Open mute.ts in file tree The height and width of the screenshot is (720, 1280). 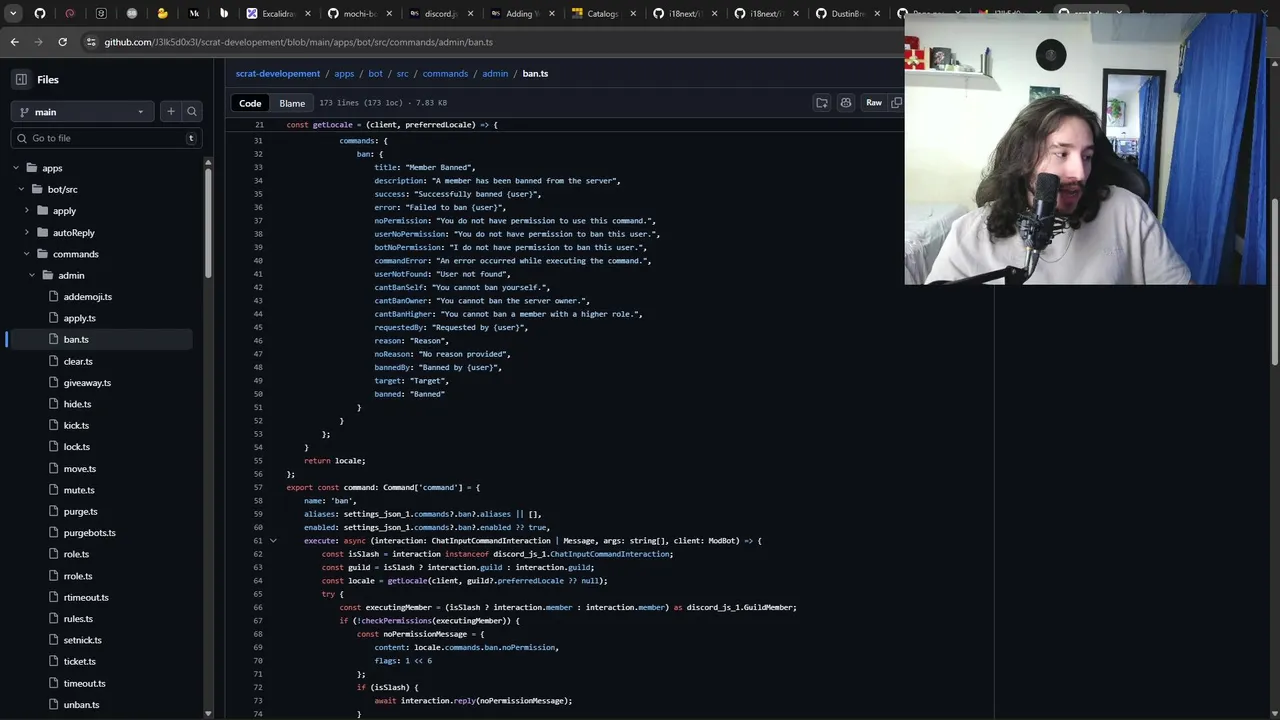click(x=79, y=490)
